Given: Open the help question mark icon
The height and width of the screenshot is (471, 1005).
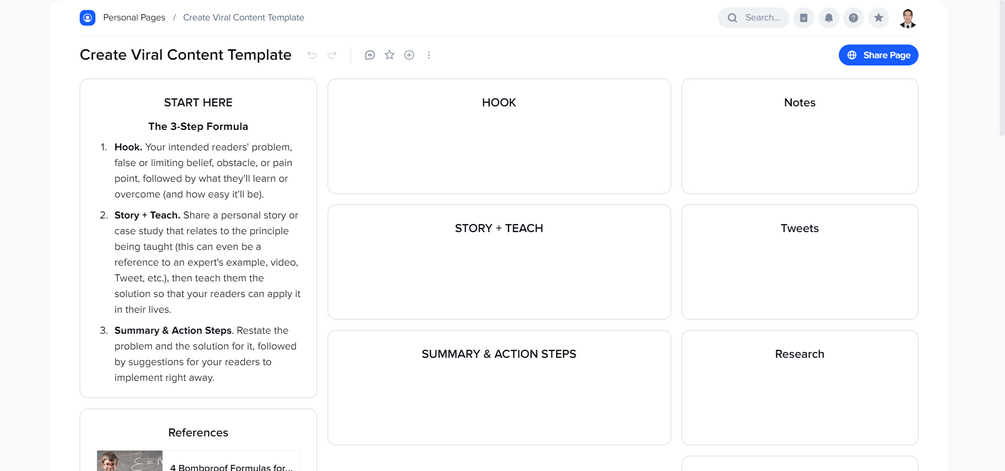Looking at the screenshot, I should (x=853, y=18).
